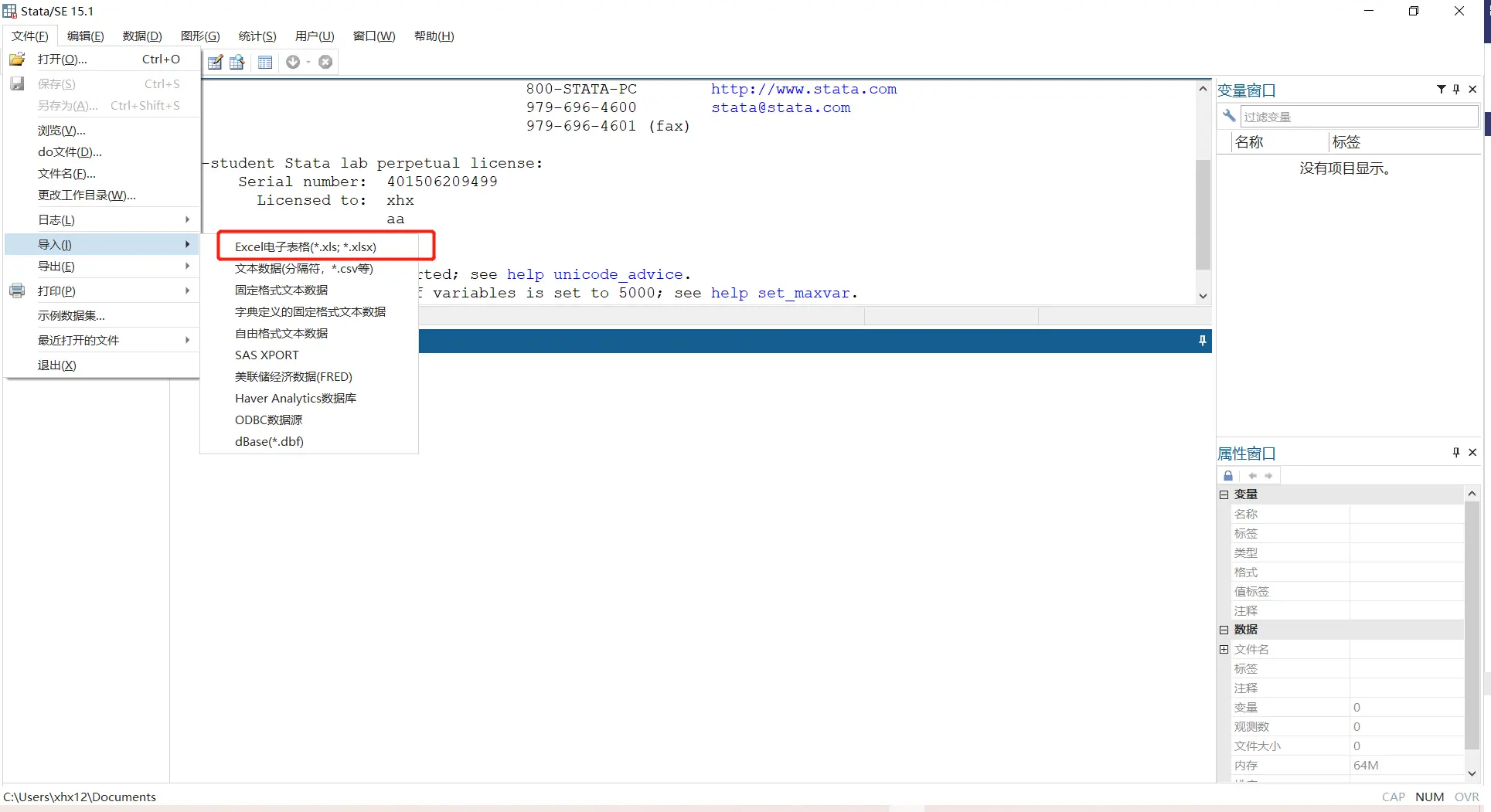Choose 字典定义的固定格式文本数据 import option
The height and width of the screenshot is (812, 1491).
(309, 312)
